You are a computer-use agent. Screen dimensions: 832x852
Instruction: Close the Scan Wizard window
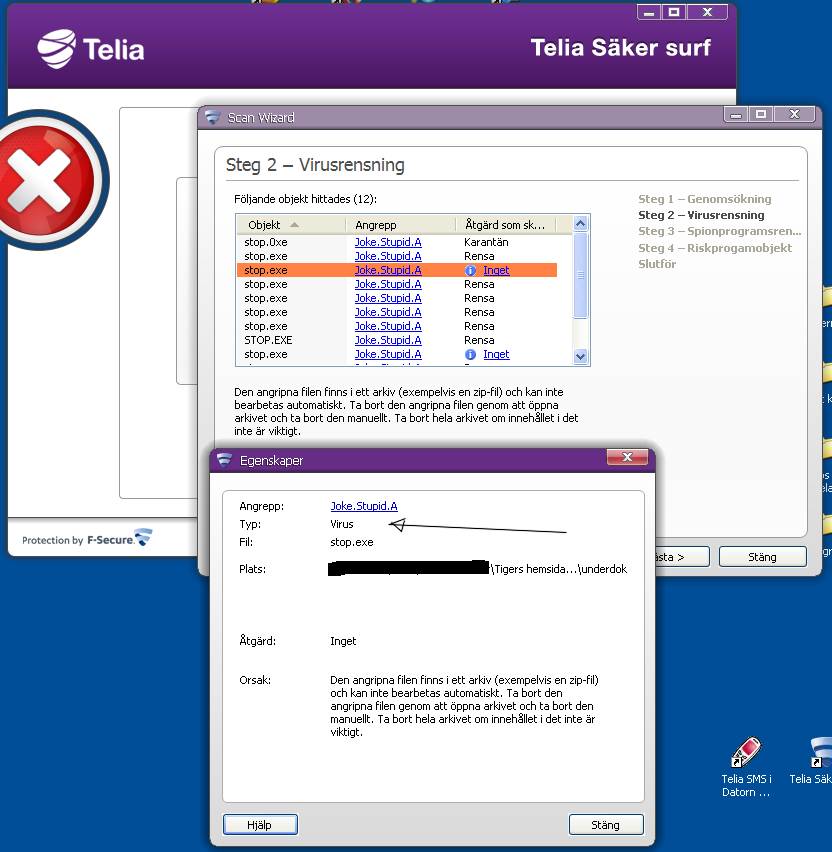[x=795, y=114]
